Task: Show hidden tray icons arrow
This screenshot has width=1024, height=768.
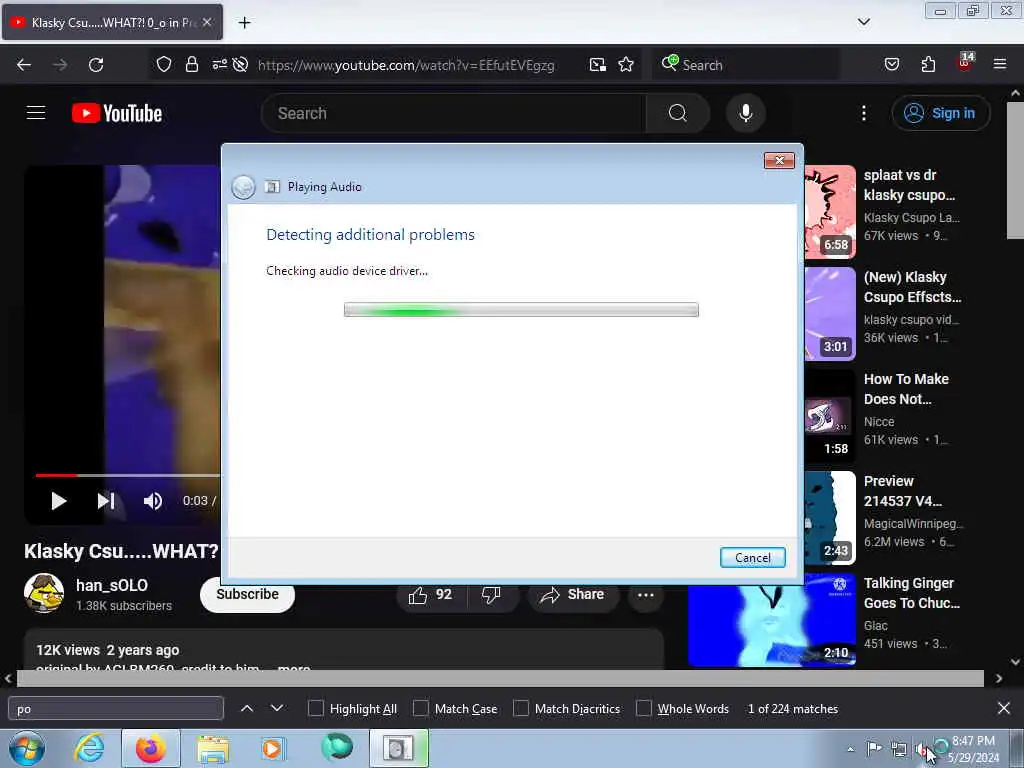Action: 850,750
